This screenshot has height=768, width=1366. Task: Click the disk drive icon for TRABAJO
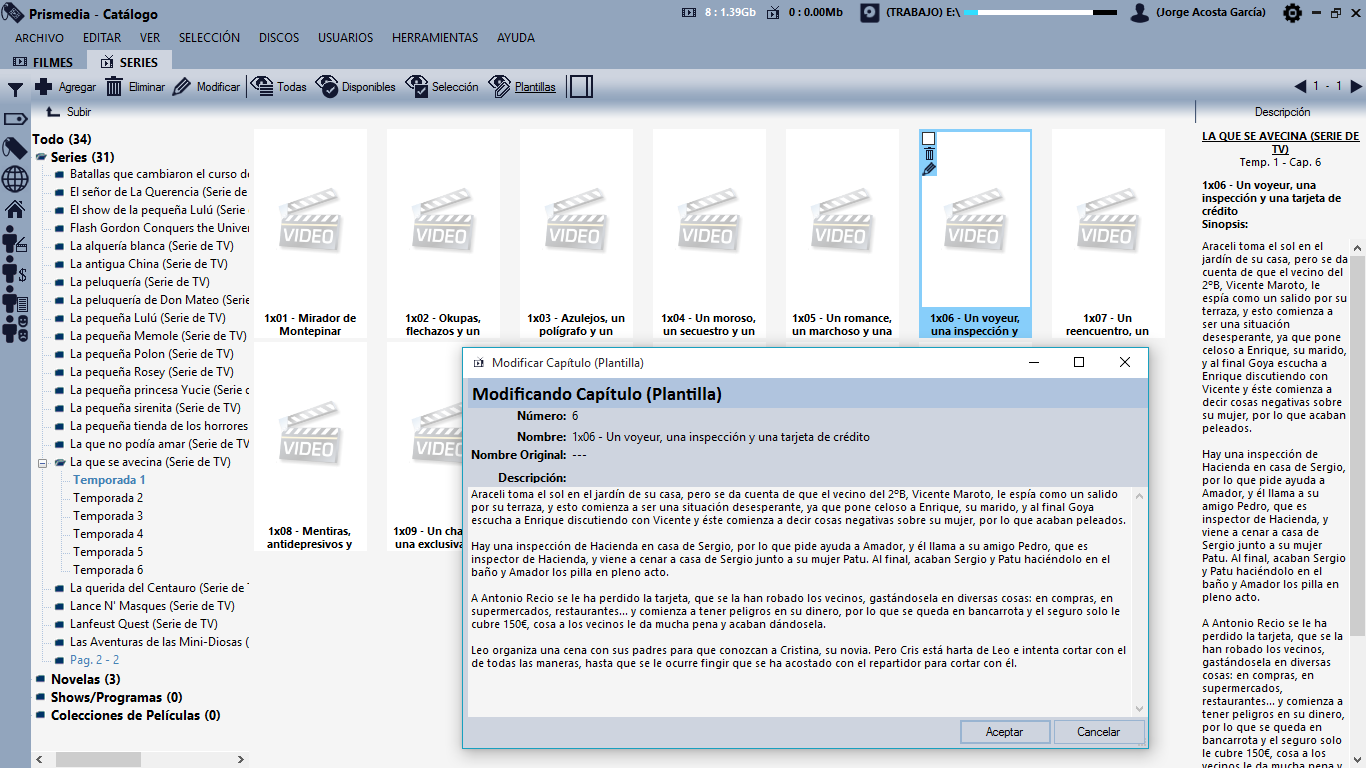[870, 13]
